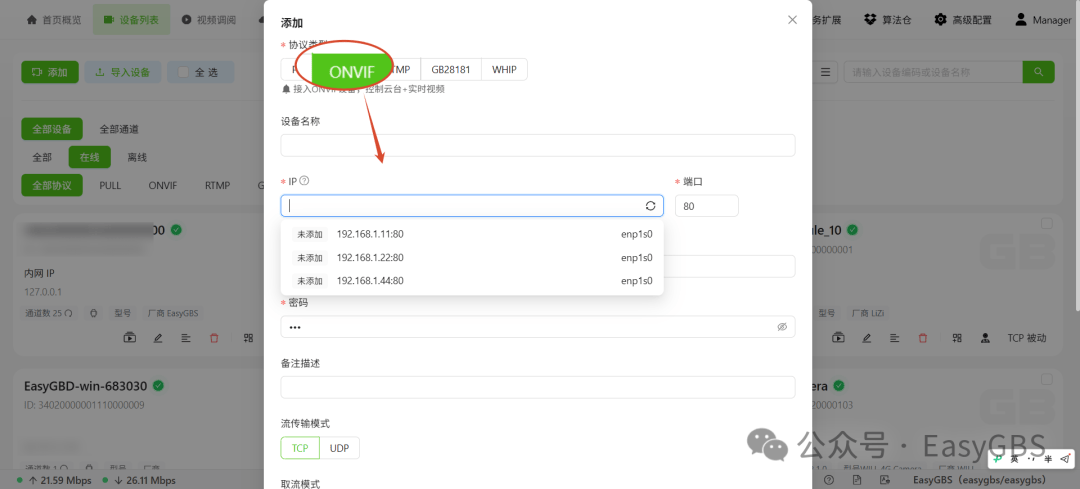Viewport: 1080px width, 489px height.
Task: Open details list of EasyGBS vendor device
Action: 186,338
